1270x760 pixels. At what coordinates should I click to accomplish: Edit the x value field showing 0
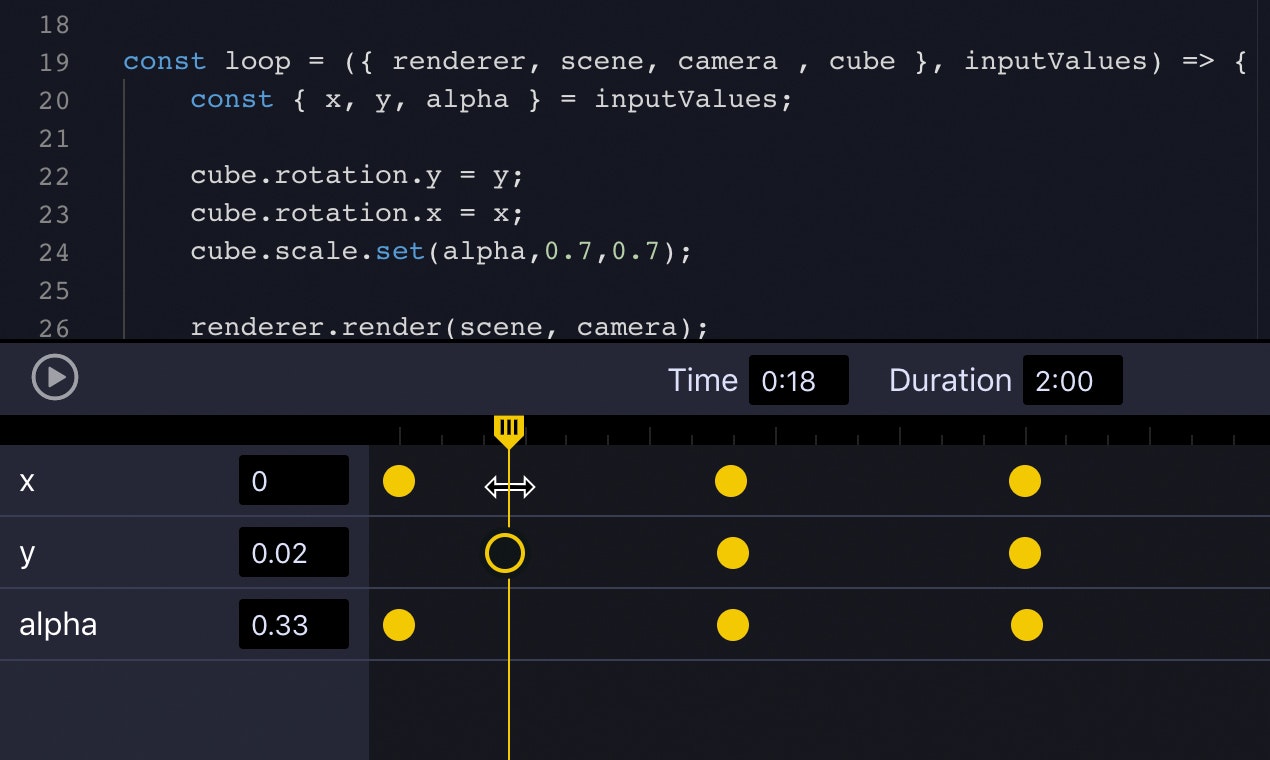point(294,480)
